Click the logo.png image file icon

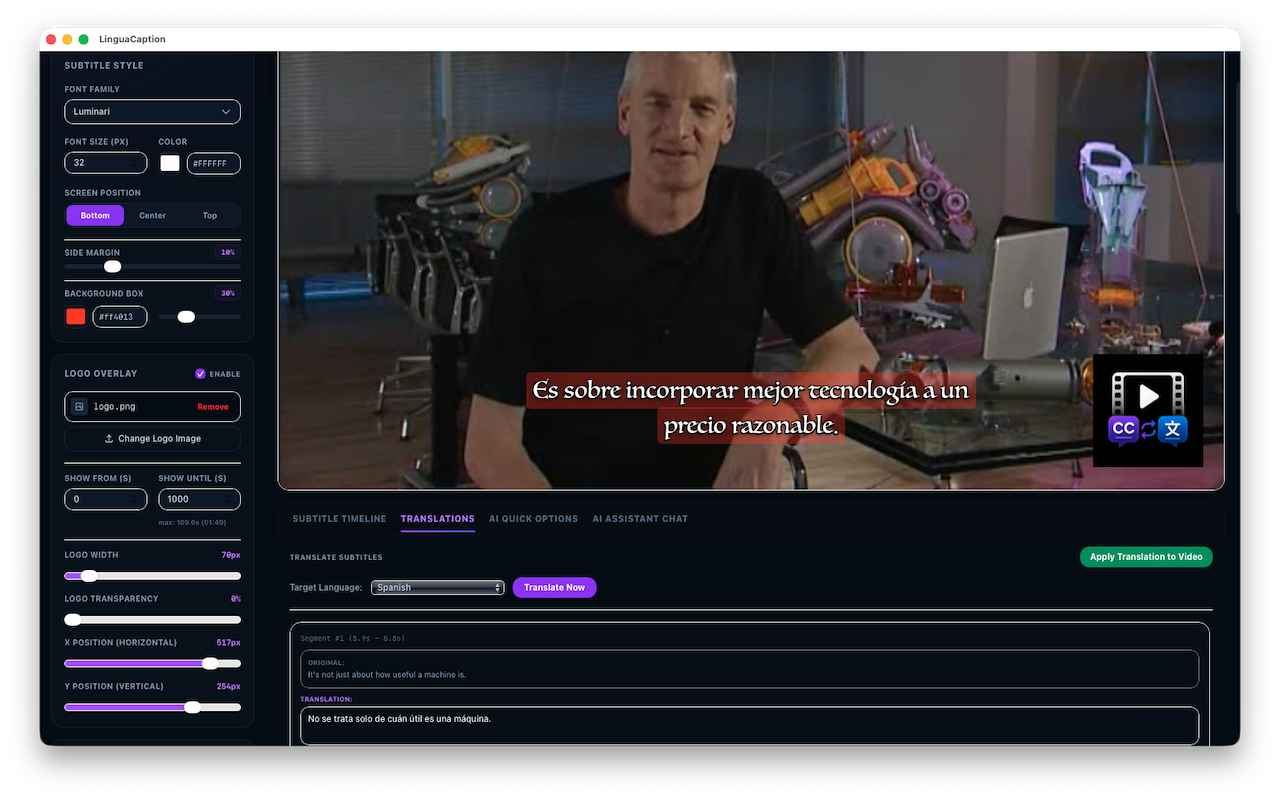coord(80,407)
